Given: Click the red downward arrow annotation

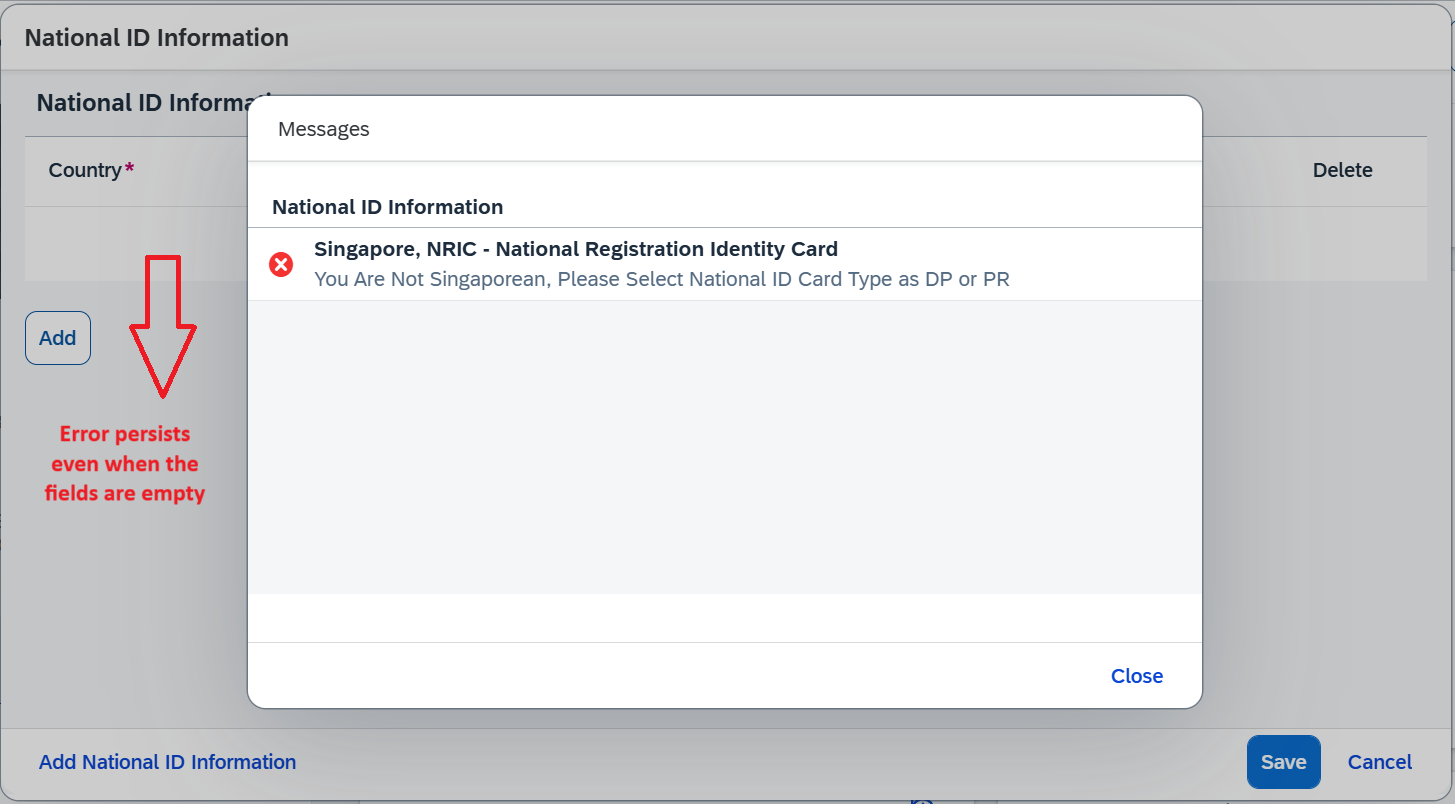Looking at the screenshot, I should coord(163,325).
